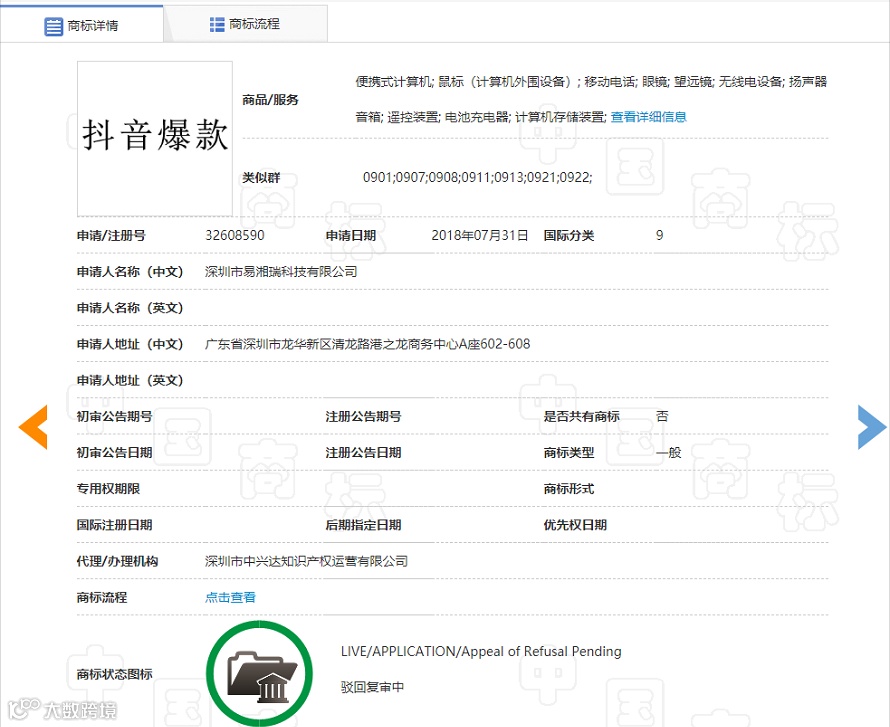Image resolution: width=890 pixels, height=727 pixels.
Task: Switch to the 商标流程 tab
Action: coord(245,24)
